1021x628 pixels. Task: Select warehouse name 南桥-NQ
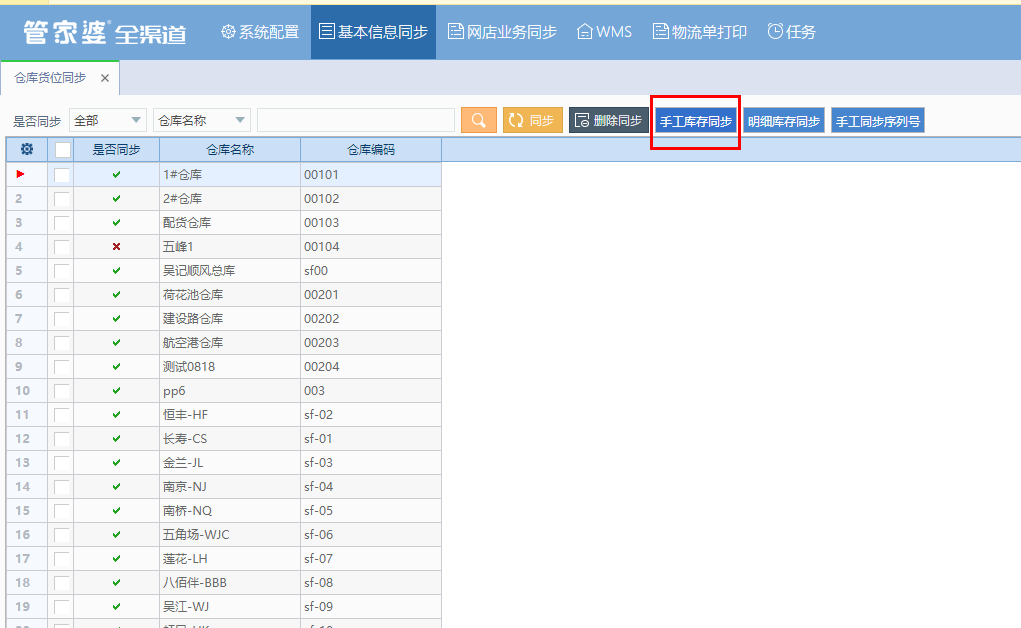coord(188,511)
